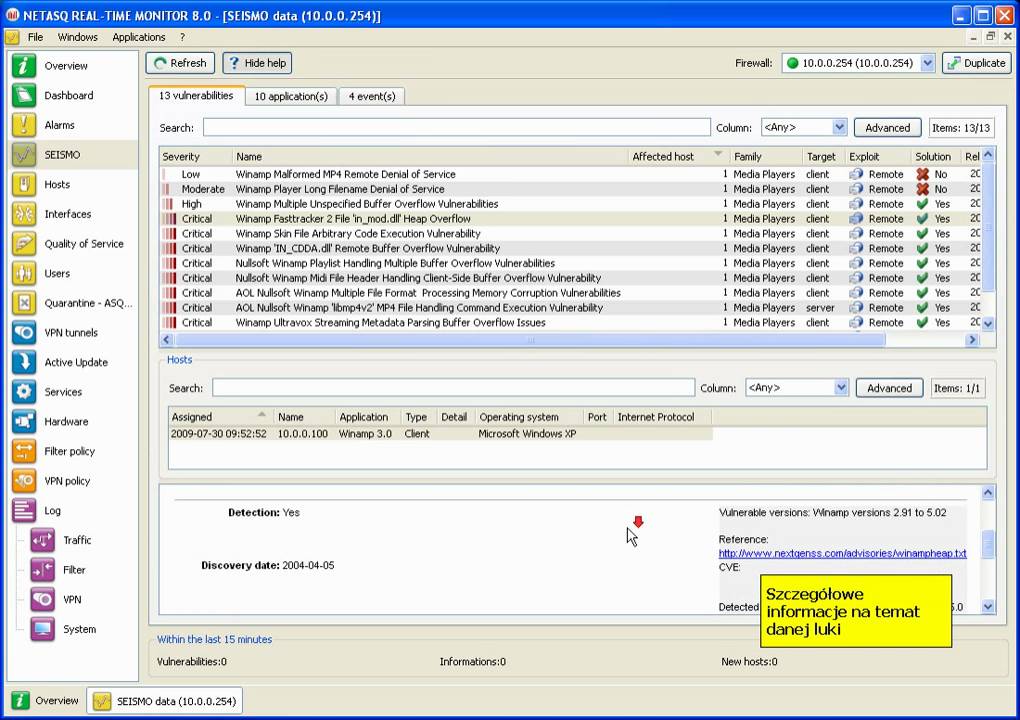
Task: Click the Hosts Advanced button
Action: click(x=889, y=388)
